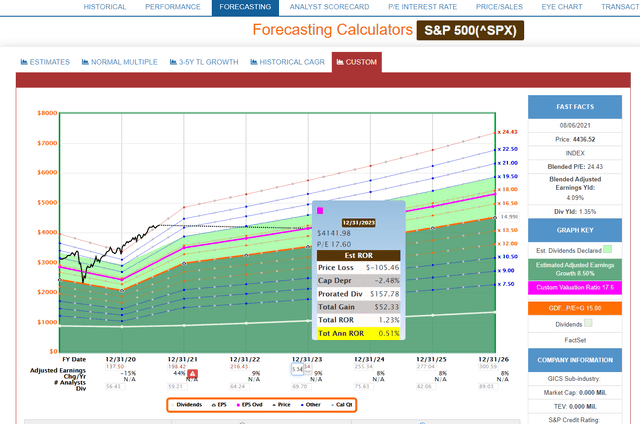Click the 12/31/24 dividend field 75.63
This screenshot has width=640, height=424.
(x=362, y=386)
